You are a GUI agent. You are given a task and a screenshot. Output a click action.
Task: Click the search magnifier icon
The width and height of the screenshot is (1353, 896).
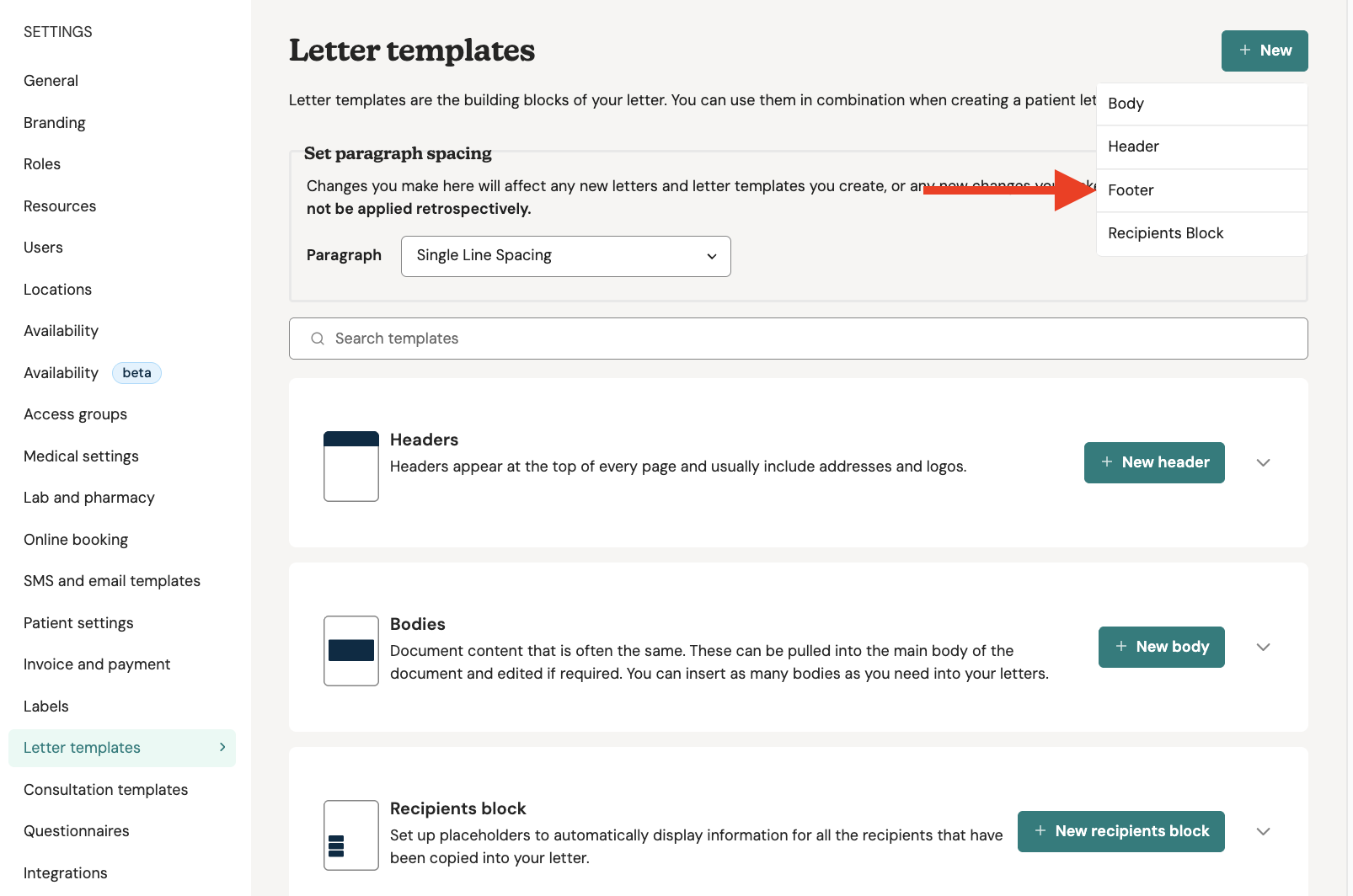(318, 339)
